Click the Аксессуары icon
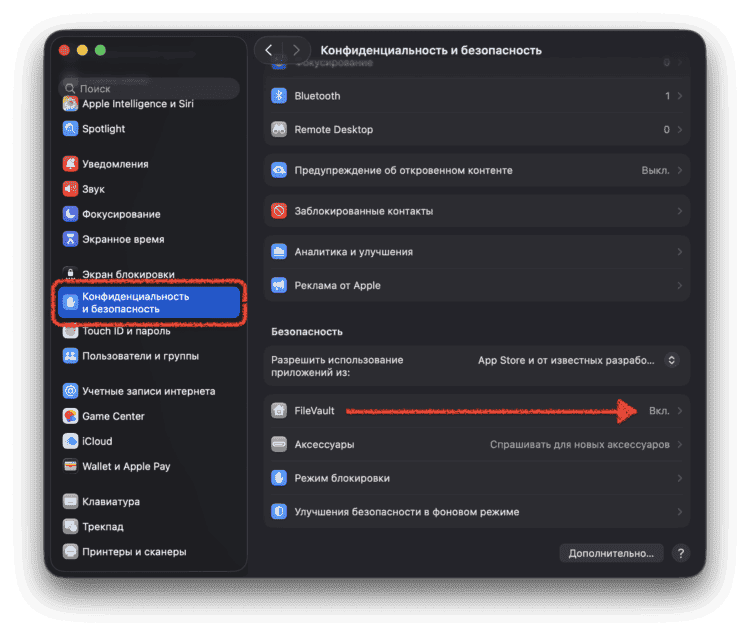750x636 pixels. pos(279,444)
